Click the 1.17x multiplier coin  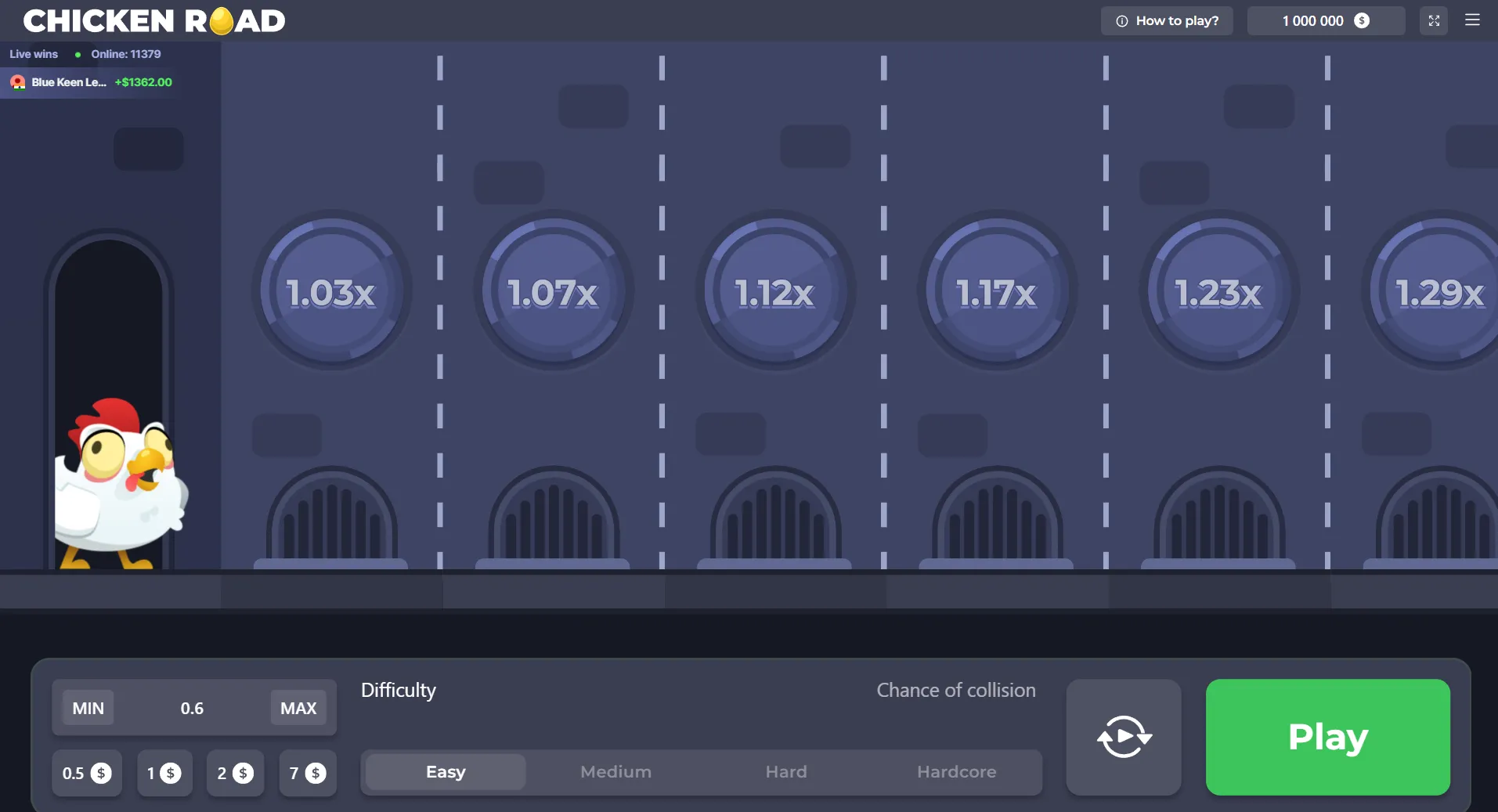point(996,291)
